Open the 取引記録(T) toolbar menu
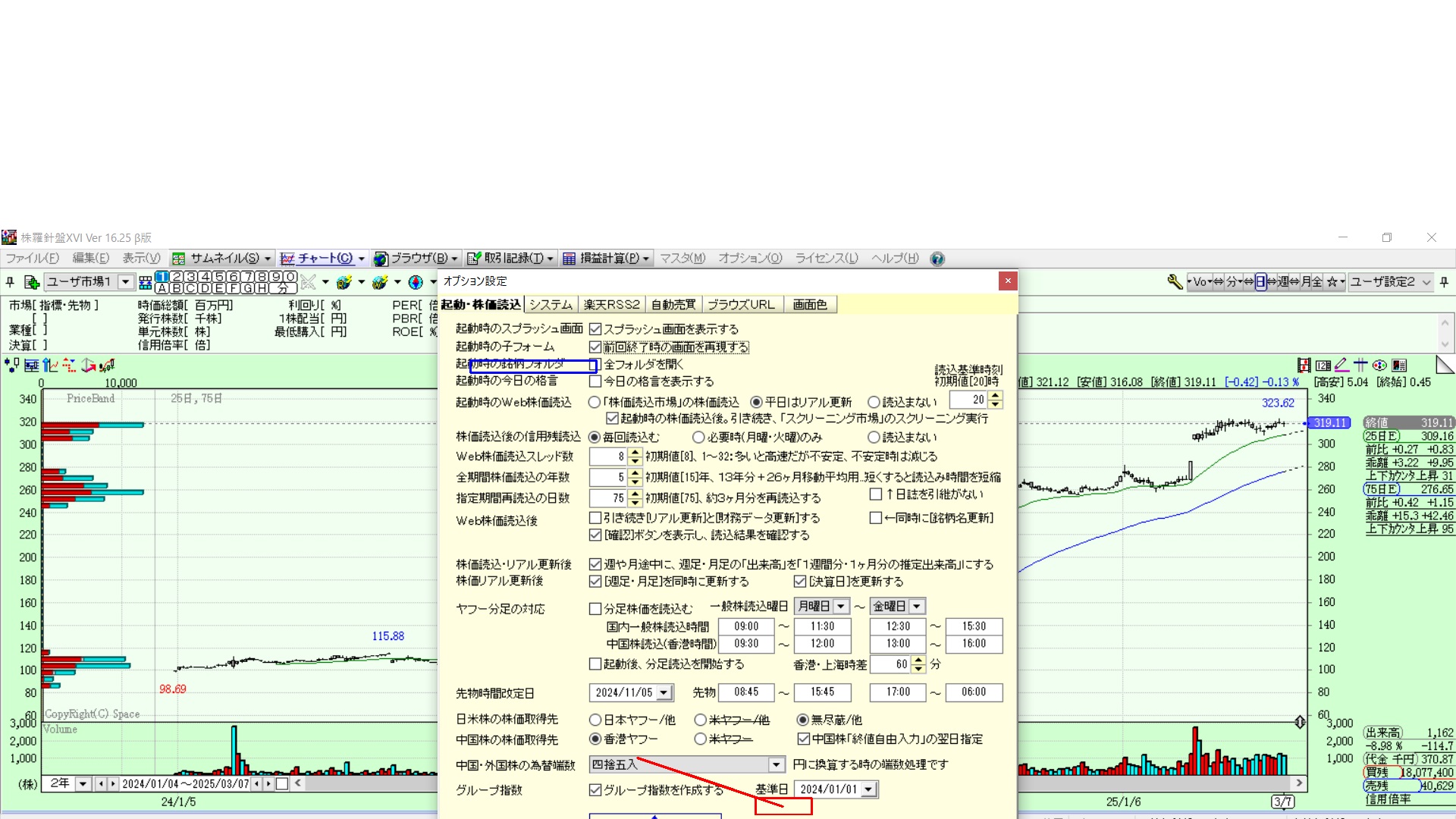Screen dimensions: 1456x819 pyautogui.click(x=510, y=259)
